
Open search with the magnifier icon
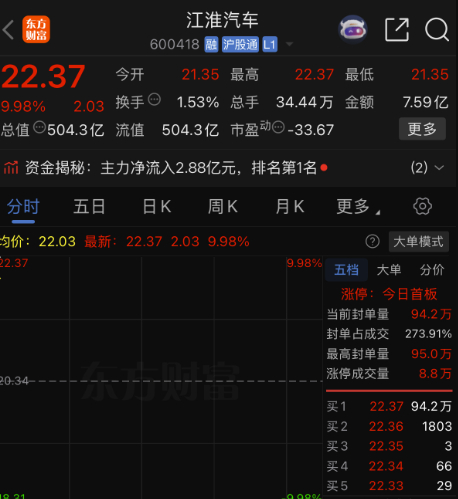point(437,30)
